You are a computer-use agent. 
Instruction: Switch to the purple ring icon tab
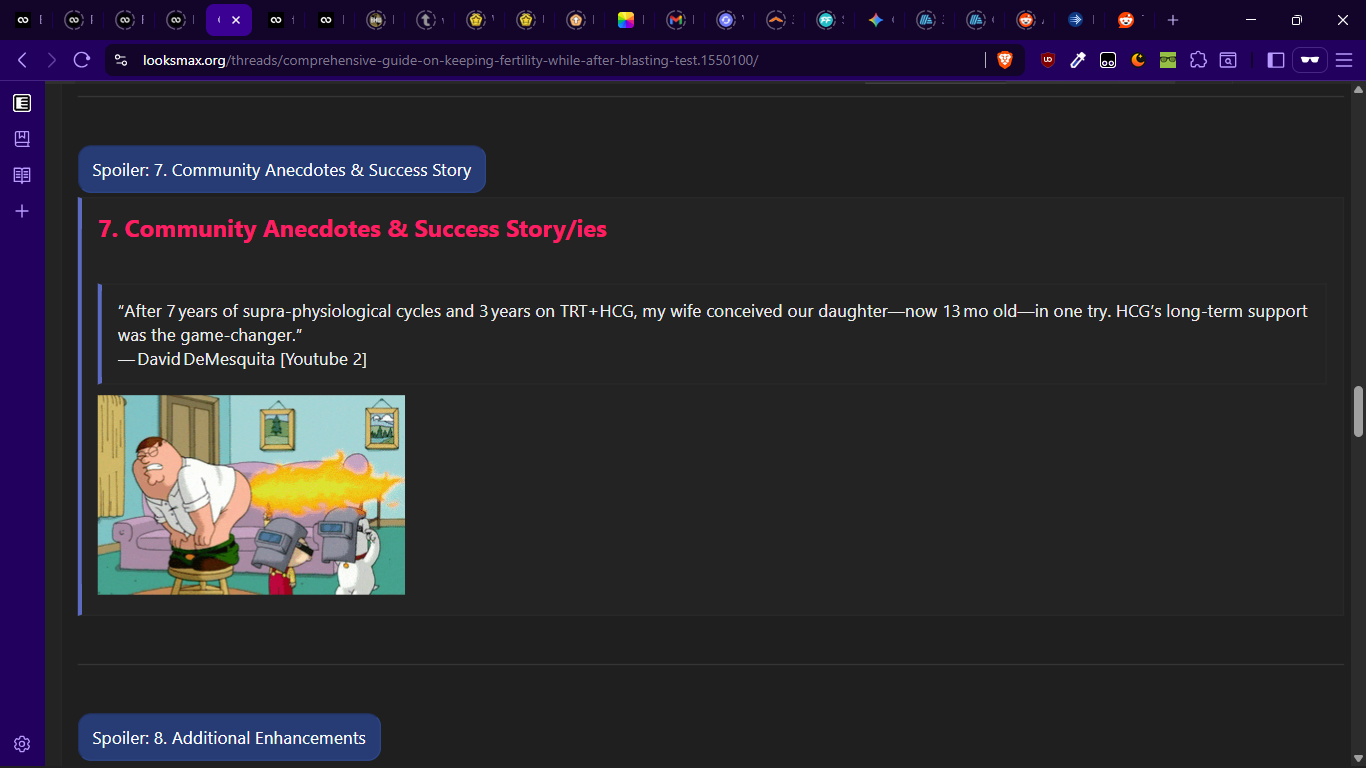click(x=726, y=20)
